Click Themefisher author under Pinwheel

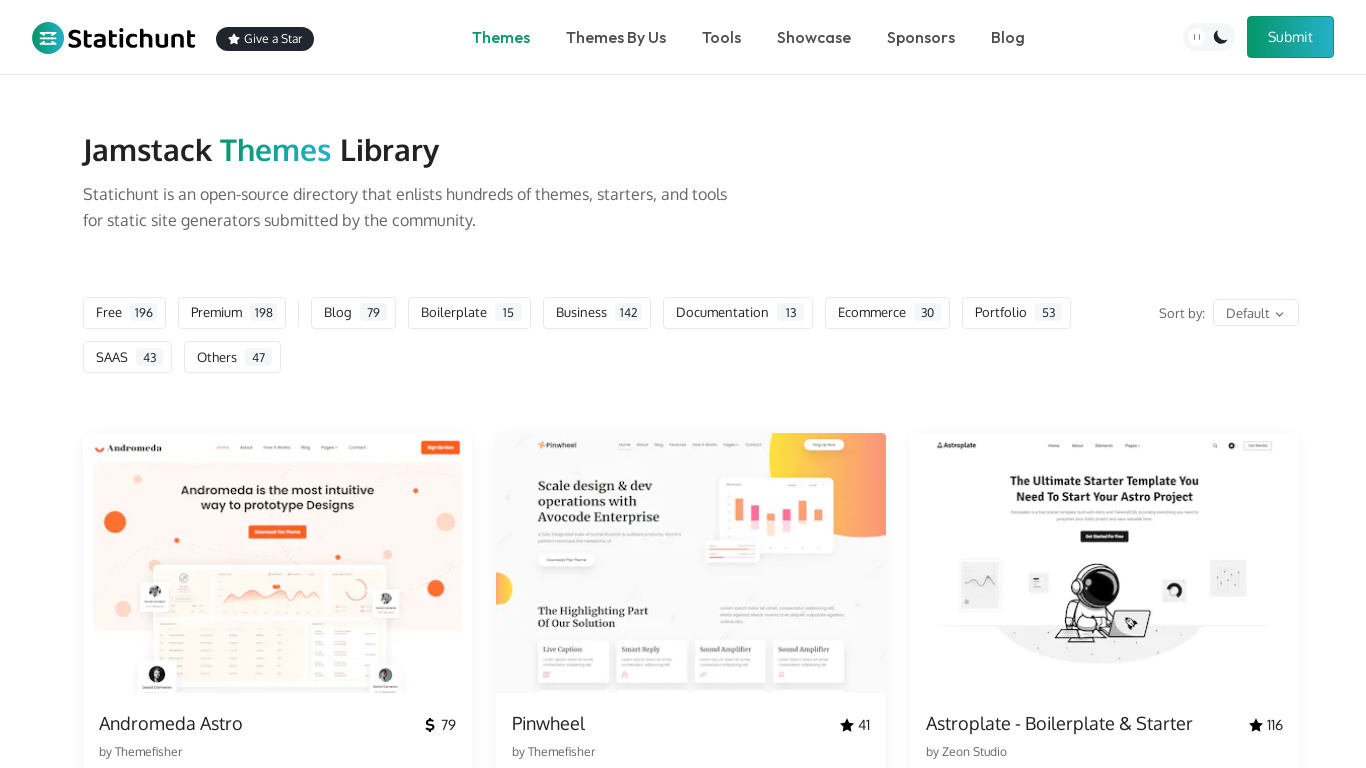[x=561, y=752]
